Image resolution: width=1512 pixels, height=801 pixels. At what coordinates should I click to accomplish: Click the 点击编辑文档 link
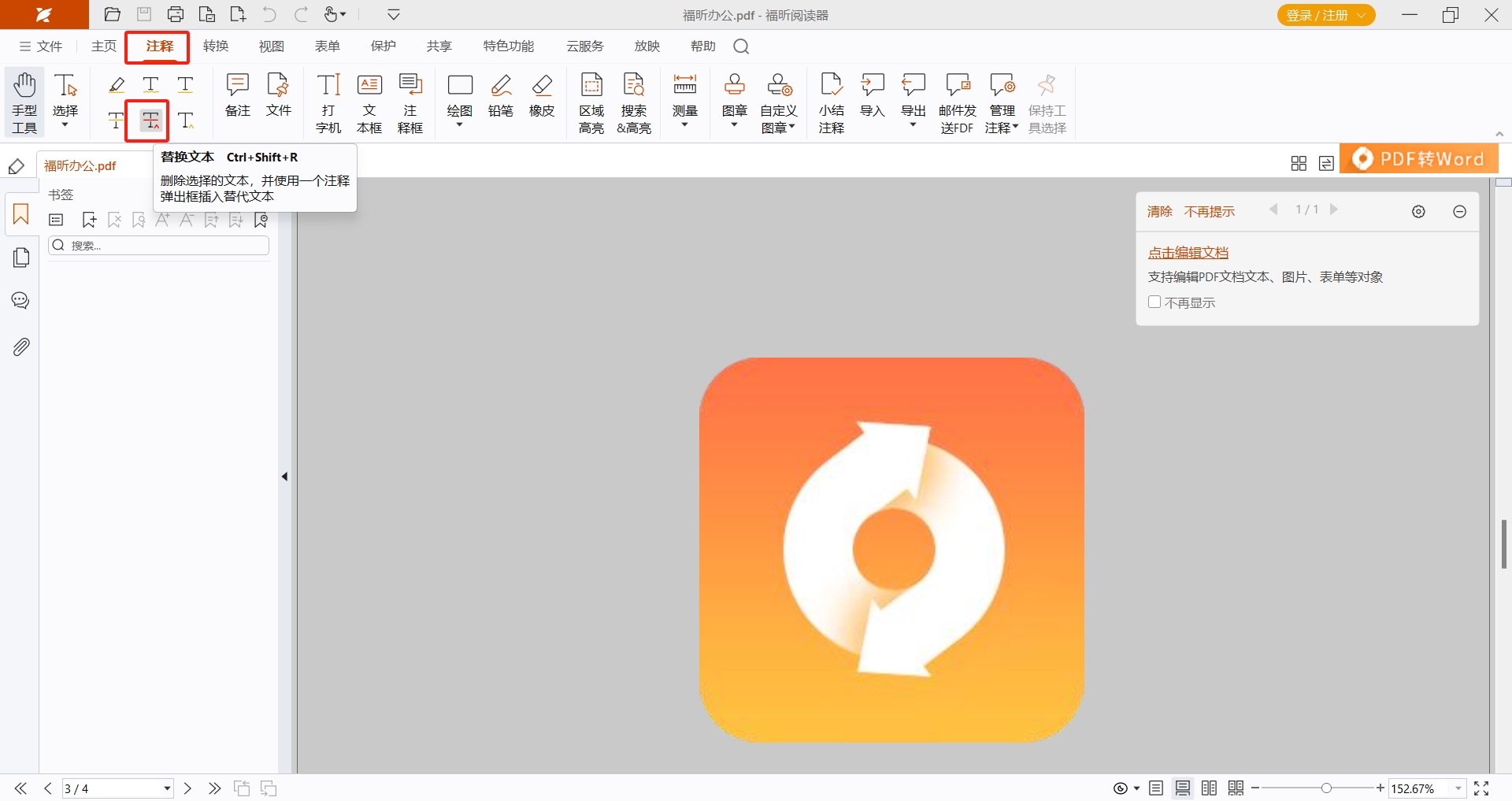pyautogui.click(x=1188, y=253)
